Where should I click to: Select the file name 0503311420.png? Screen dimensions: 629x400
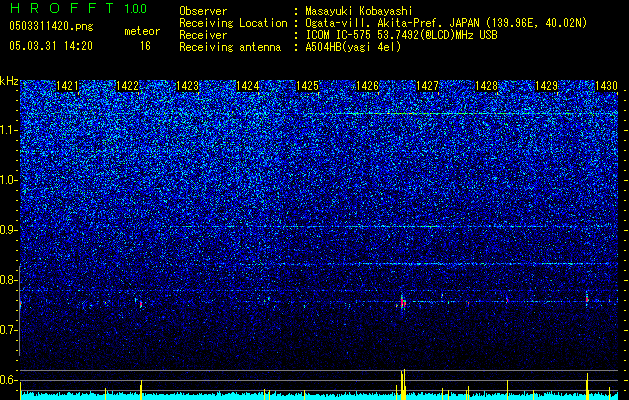point(51,26)
